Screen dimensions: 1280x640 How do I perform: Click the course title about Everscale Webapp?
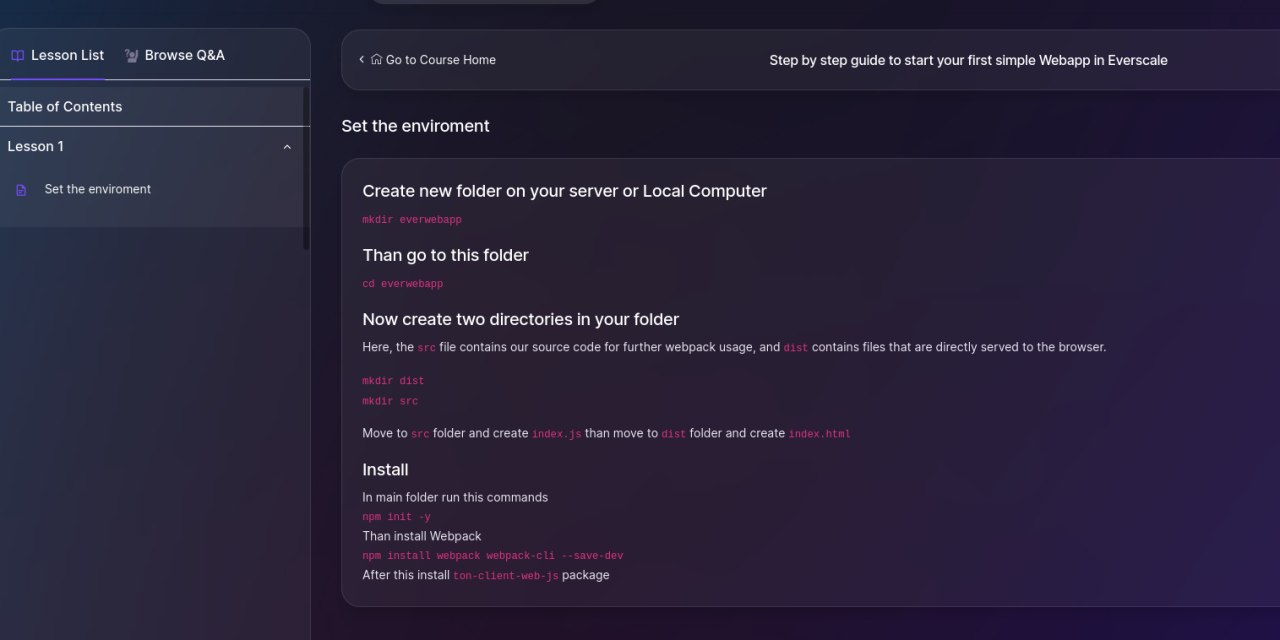(968, 60)
